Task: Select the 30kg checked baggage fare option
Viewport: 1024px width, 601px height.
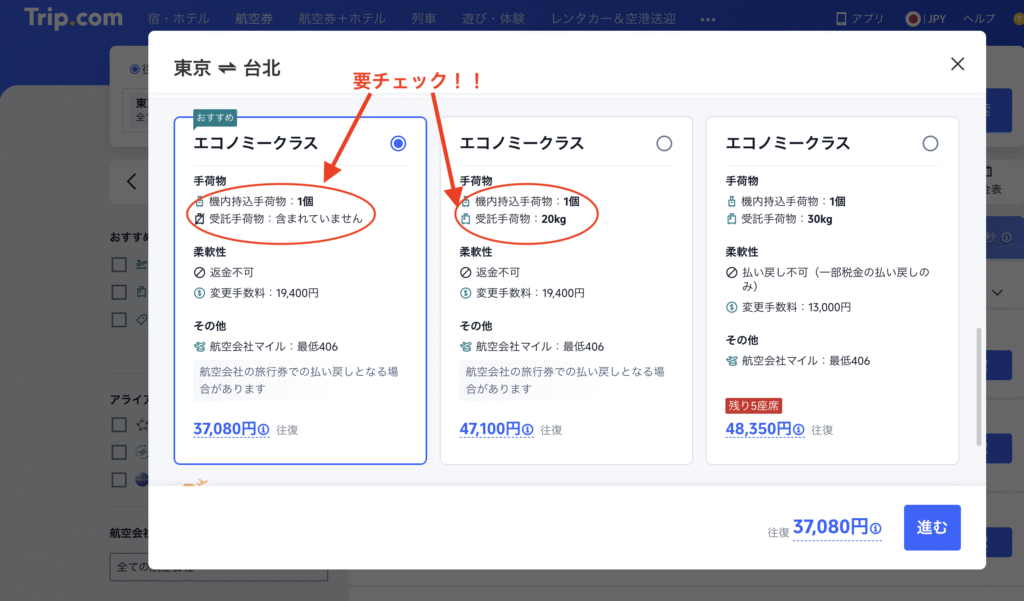Action: pyautogui.click(x=930, y=144)
